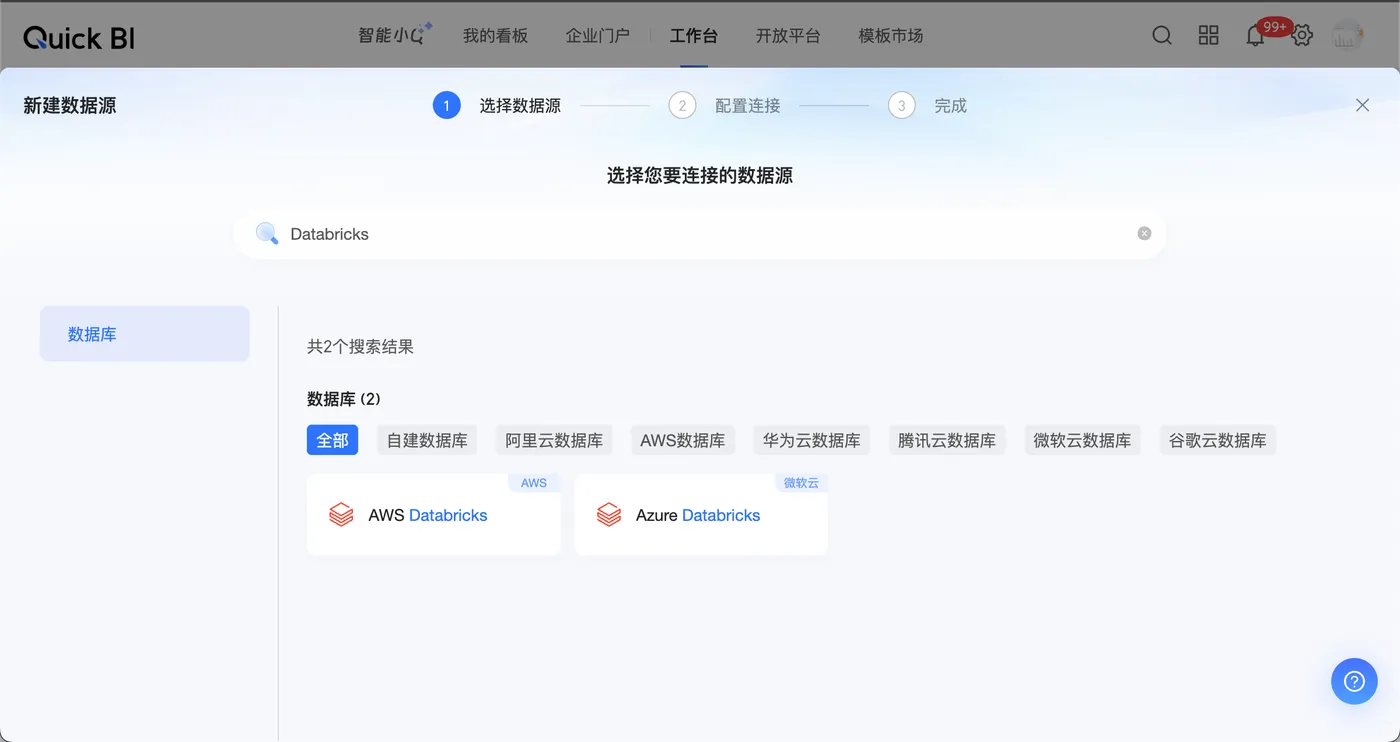Click the 99+ notification badge
The image size is (1400, 742).
(1275, 27)
